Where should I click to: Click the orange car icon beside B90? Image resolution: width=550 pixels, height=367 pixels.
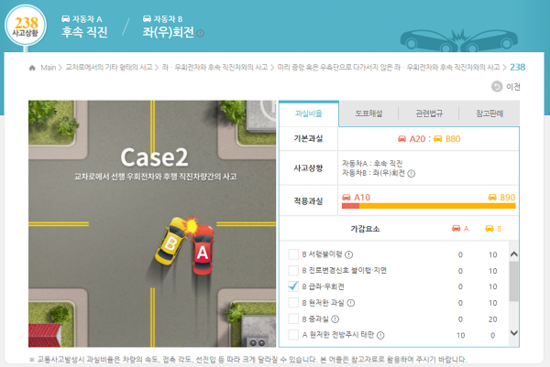coord(492,197)
